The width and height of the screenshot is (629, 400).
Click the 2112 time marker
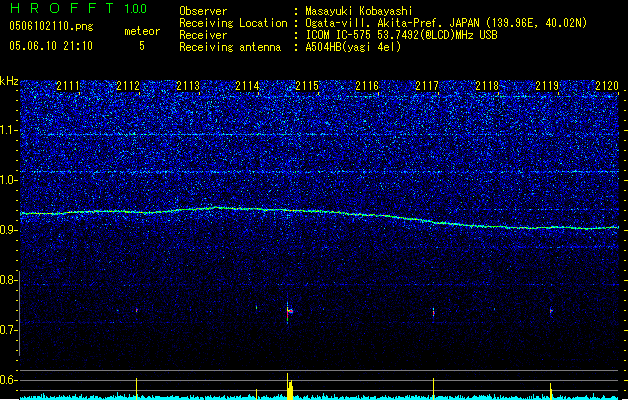(x=128, y=86)
